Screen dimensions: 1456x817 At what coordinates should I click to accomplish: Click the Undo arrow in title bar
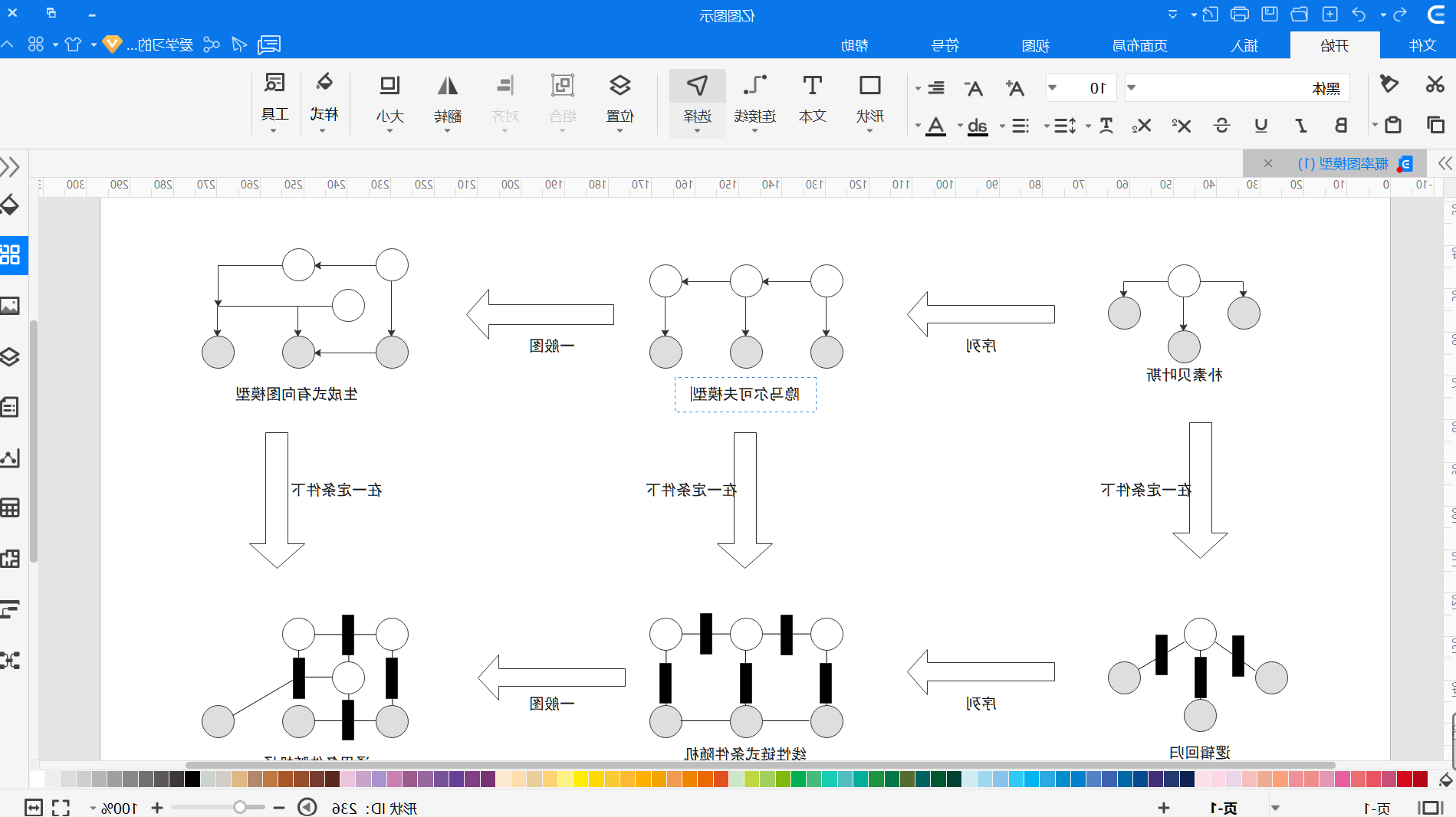pos(1359,15)
